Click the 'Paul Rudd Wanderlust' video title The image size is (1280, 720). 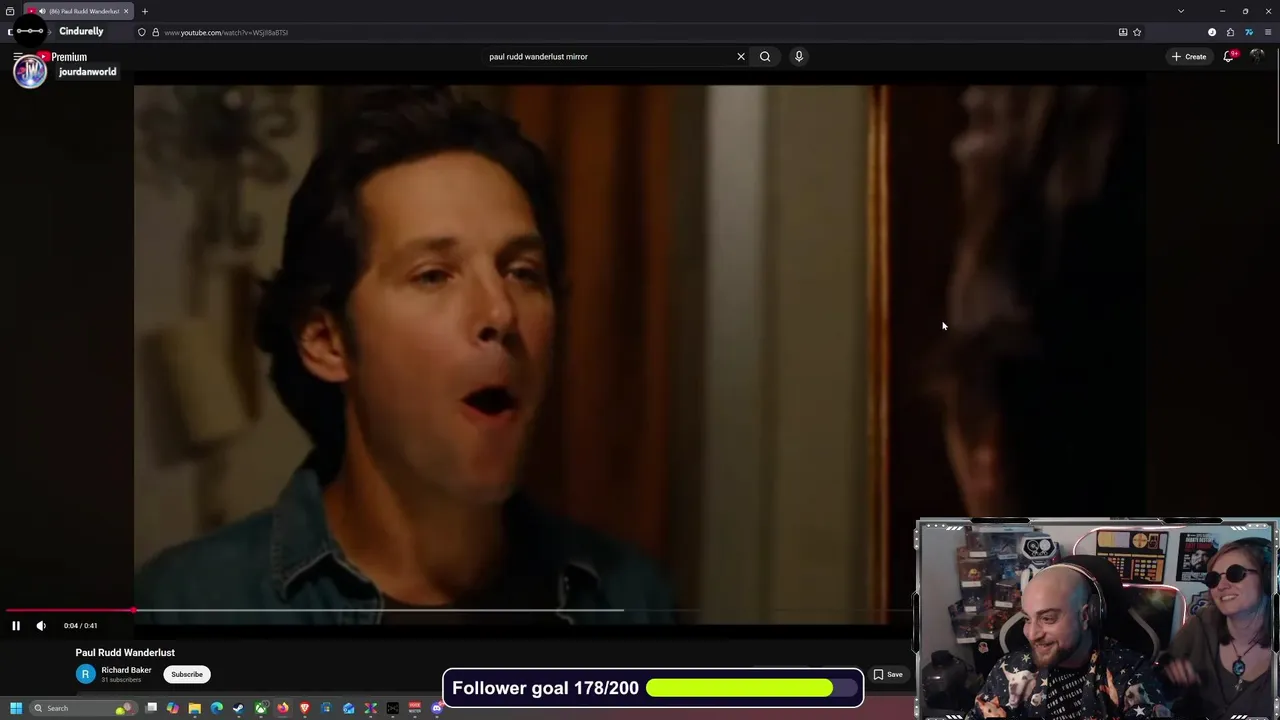pyautogui.click(x=125, y=653)
